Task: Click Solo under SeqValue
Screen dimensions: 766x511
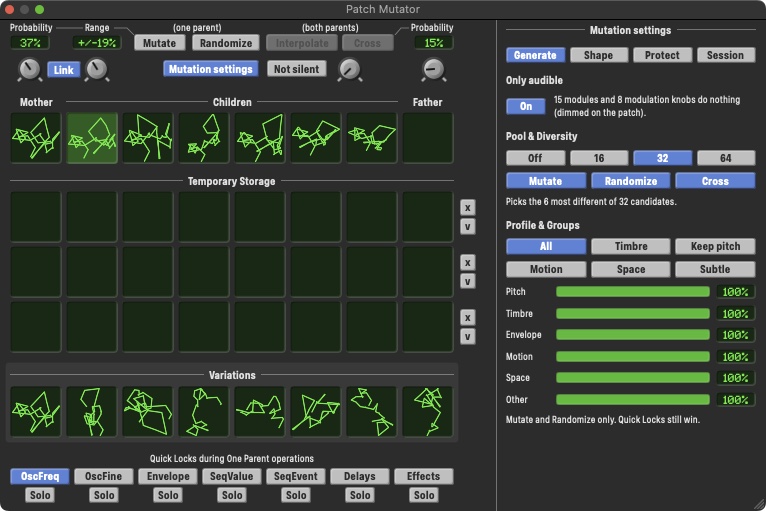Action: coord(232,495)
